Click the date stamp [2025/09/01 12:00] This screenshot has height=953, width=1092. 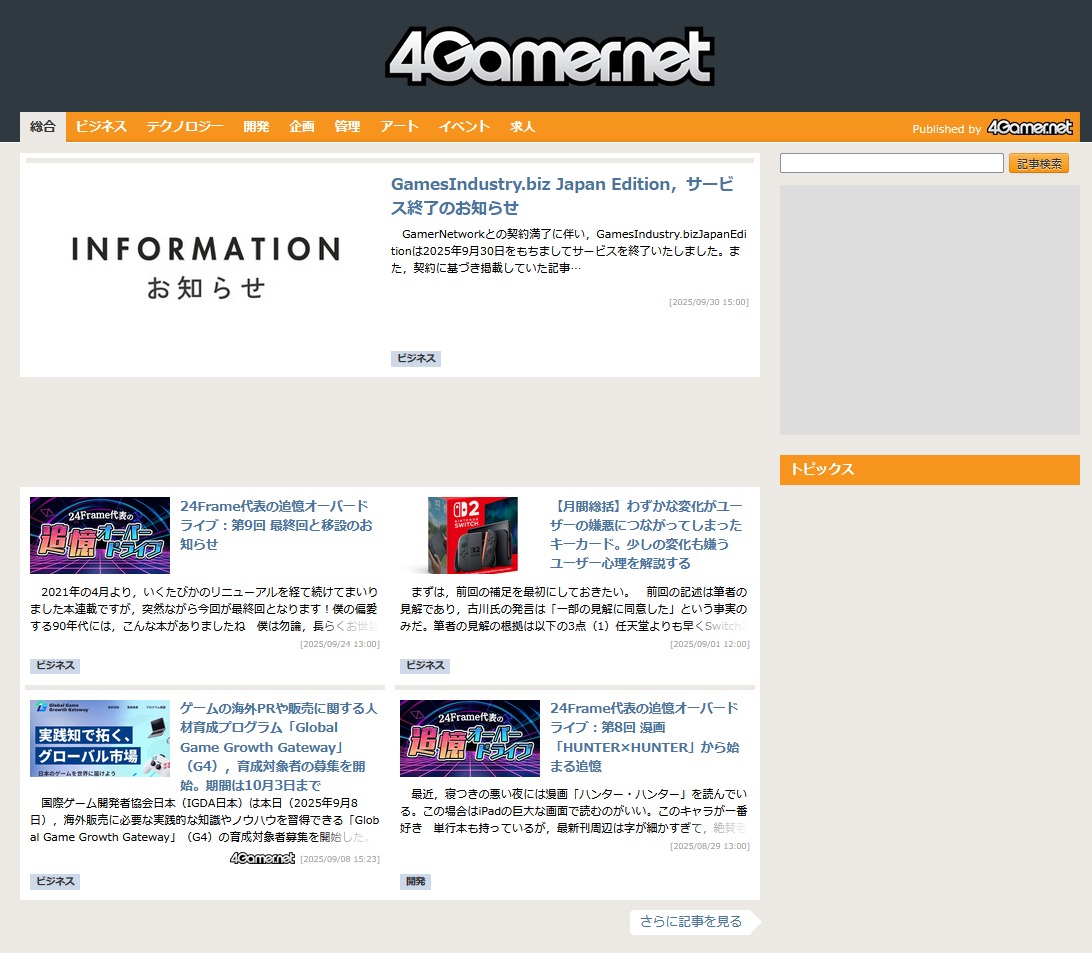710,644
